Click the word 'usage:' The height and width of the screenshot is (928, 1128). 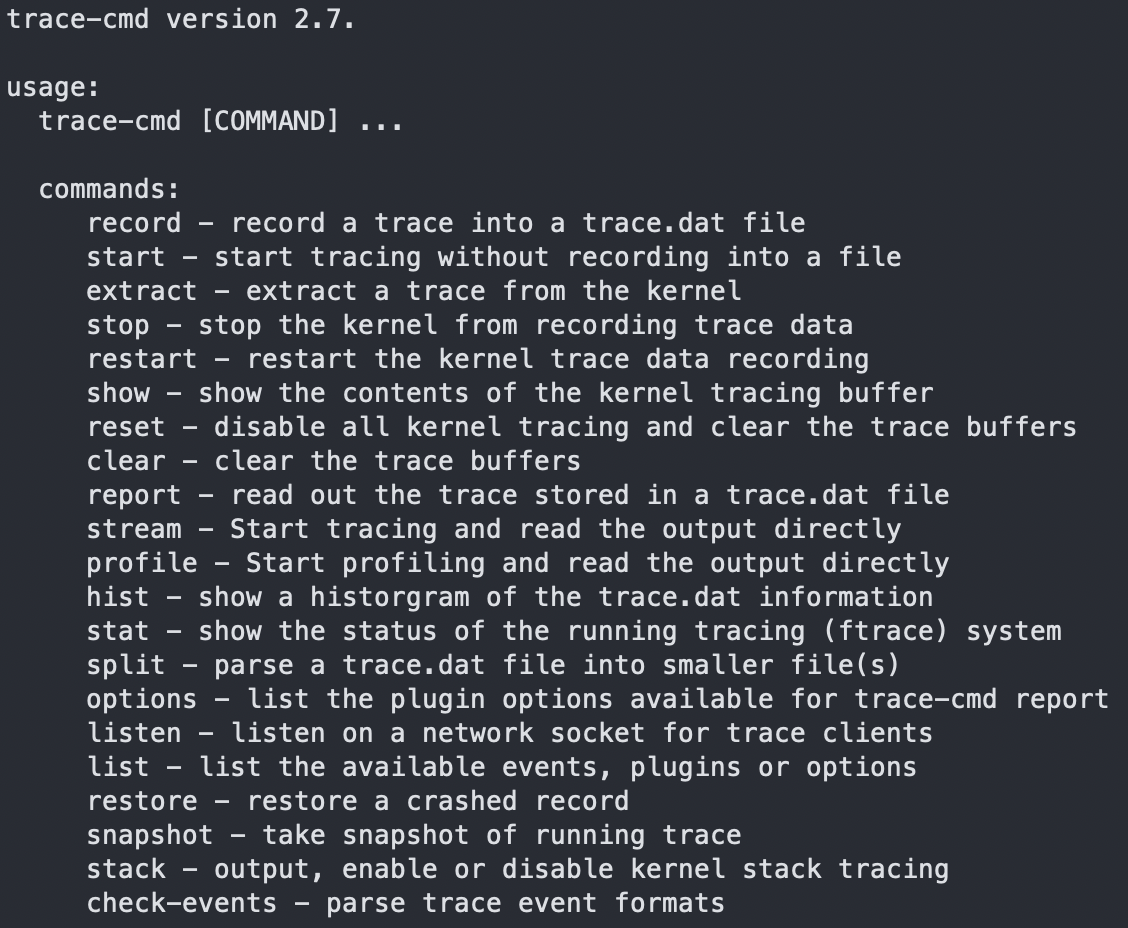pyautogui.click(x=53, y=87)
